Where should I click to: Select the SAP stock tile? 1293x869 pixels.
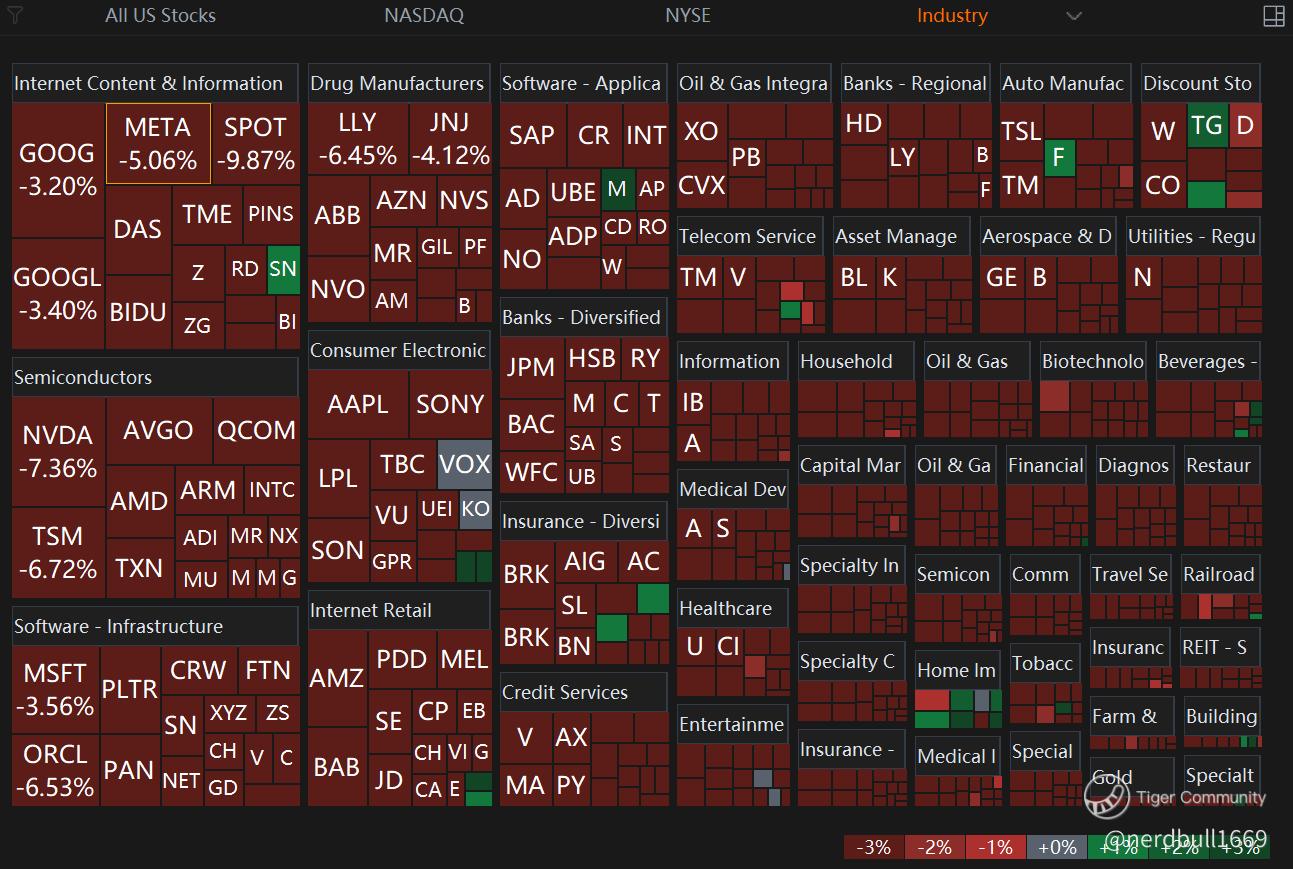point(532,135)
